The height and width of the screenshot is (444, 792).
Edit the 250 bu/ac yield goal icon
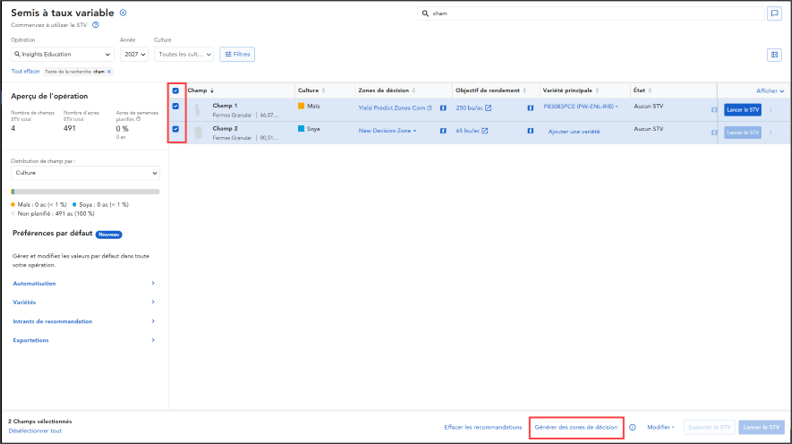488,108
